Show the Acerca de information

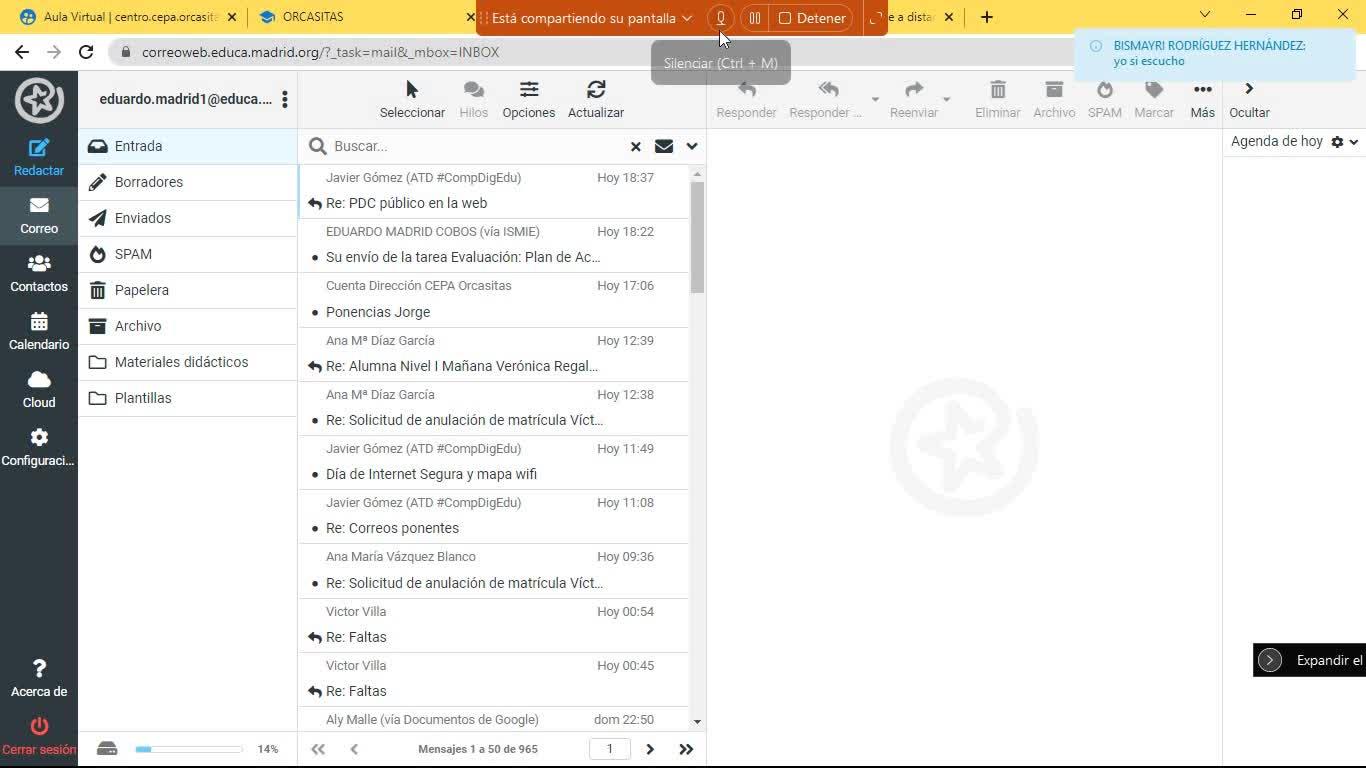pos(39,678)
